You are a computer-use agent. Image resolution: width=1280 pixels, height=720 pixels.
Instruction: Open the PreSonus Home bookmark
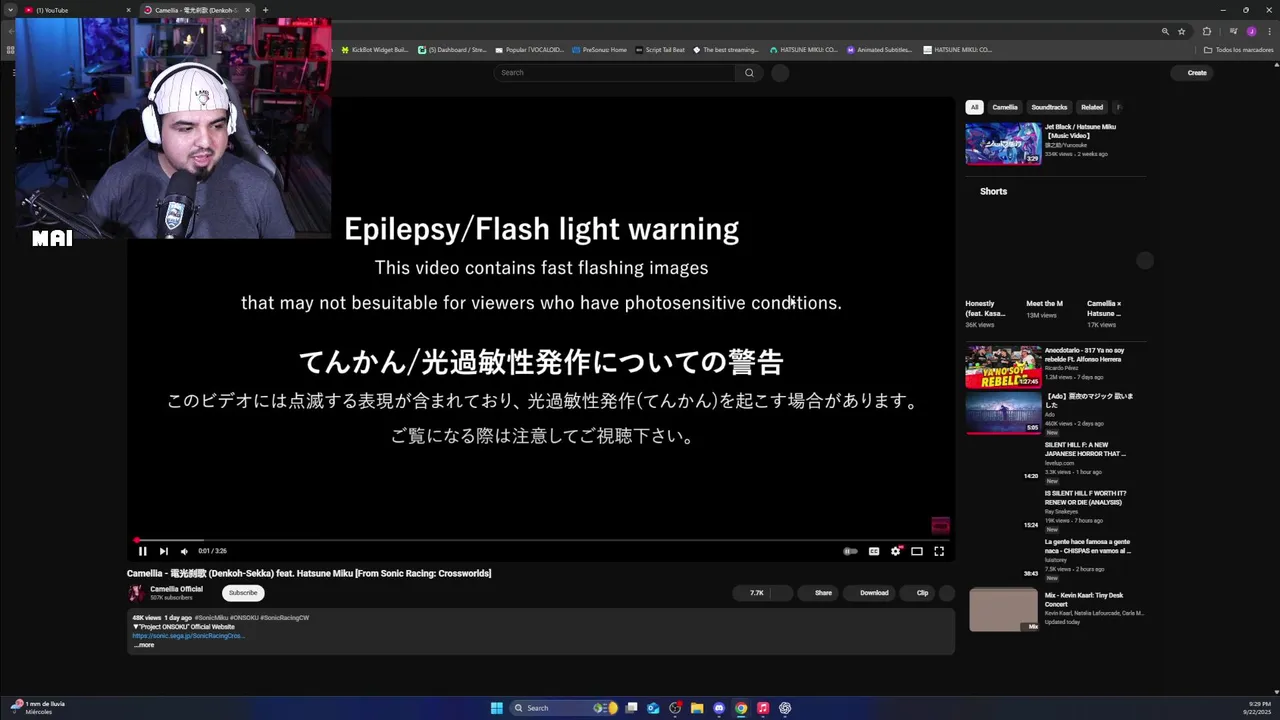pos(600,49)
